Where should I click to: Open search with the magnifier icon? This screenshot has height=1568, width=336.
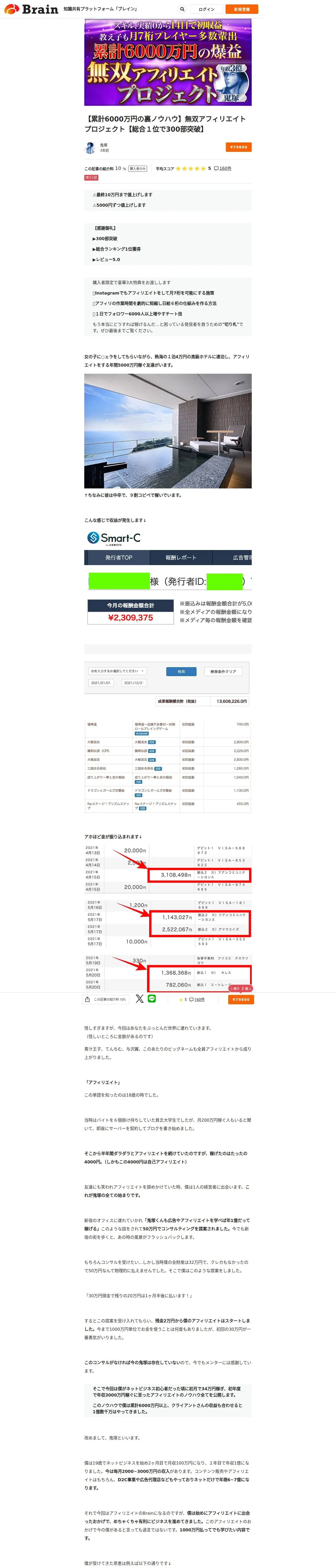(182, 9)
